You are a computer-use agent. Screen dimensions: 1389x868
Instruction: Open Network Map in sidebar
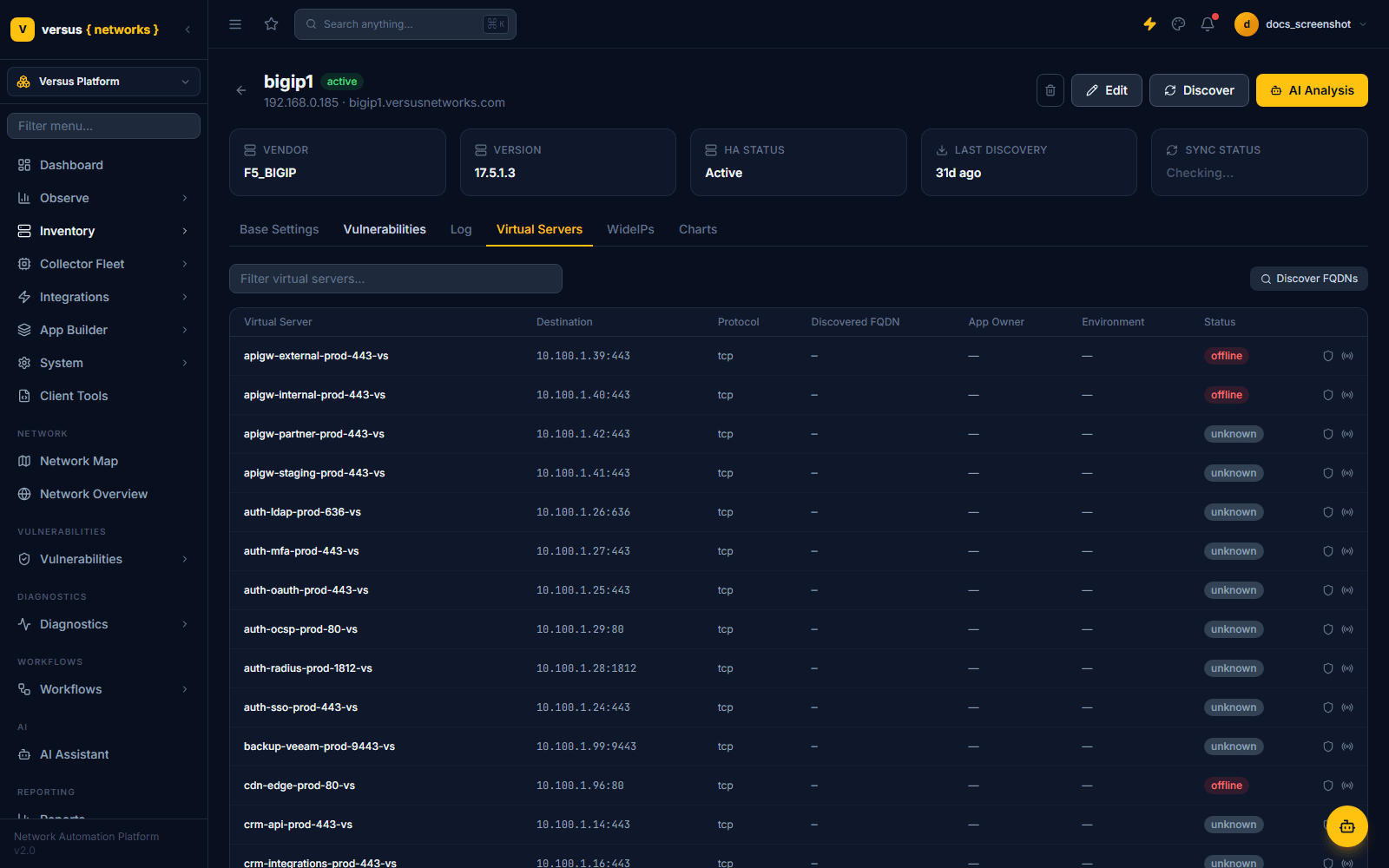coord(103,461)
